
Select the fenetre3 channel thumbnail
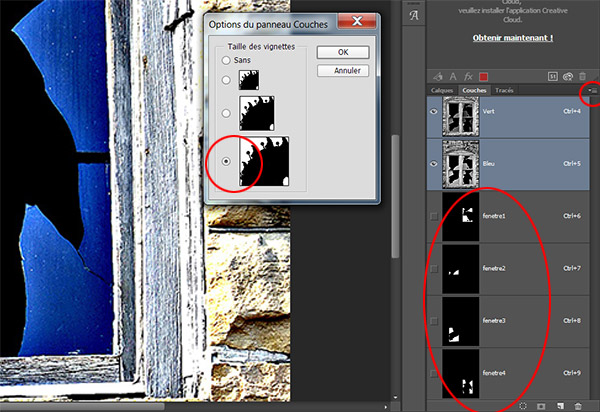(x=462, y=321)
